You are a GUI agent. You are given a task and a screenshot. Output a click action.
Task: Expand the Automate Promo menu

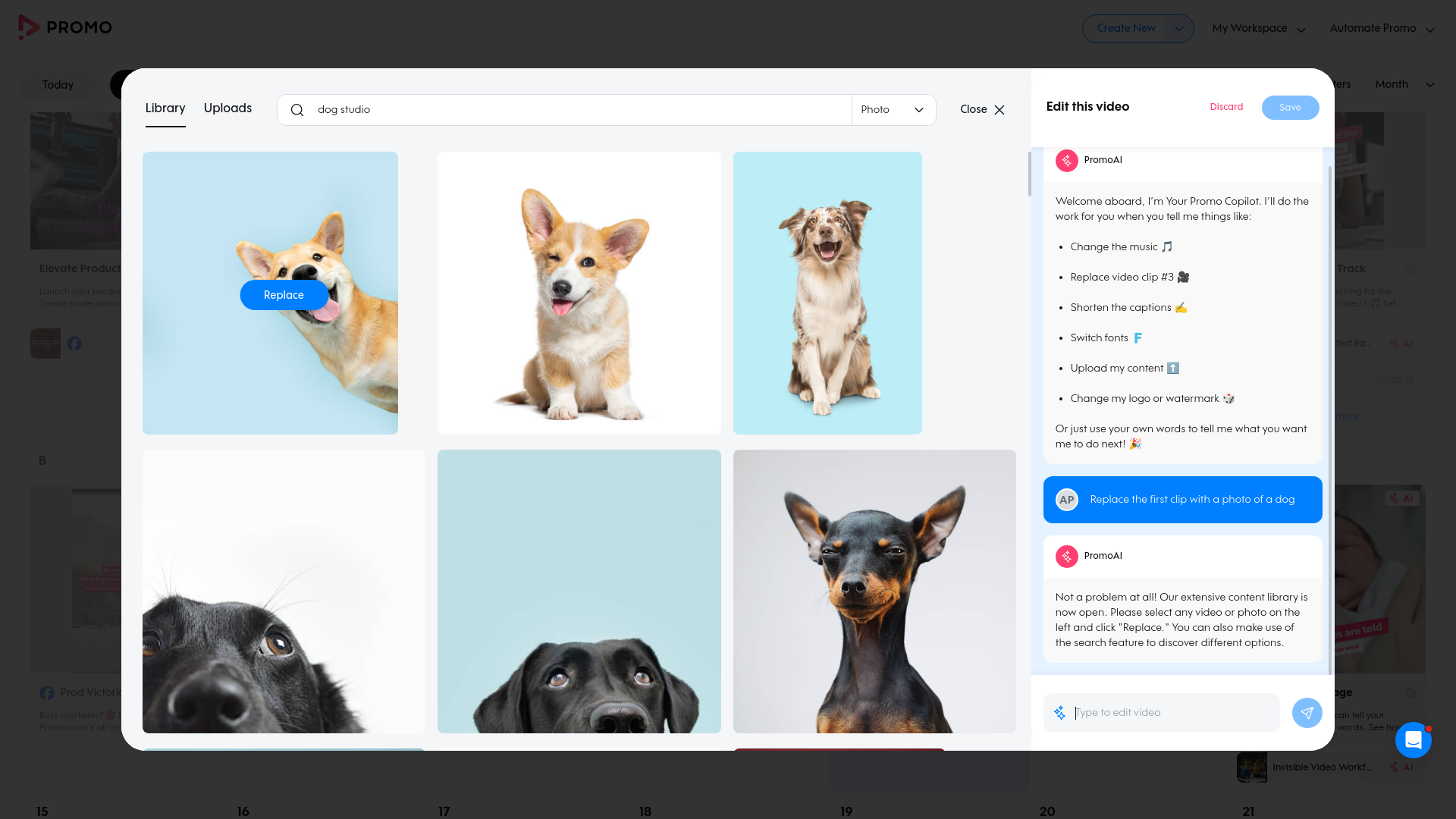pyautogui.click(x=1382, y=29)
